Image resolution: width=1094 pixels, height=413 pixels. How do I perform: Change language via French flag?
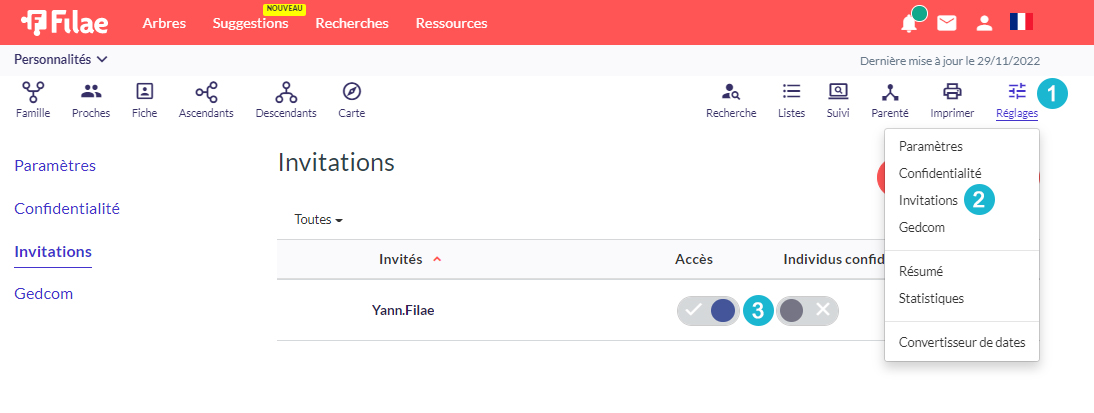[x=1021, y=22]
